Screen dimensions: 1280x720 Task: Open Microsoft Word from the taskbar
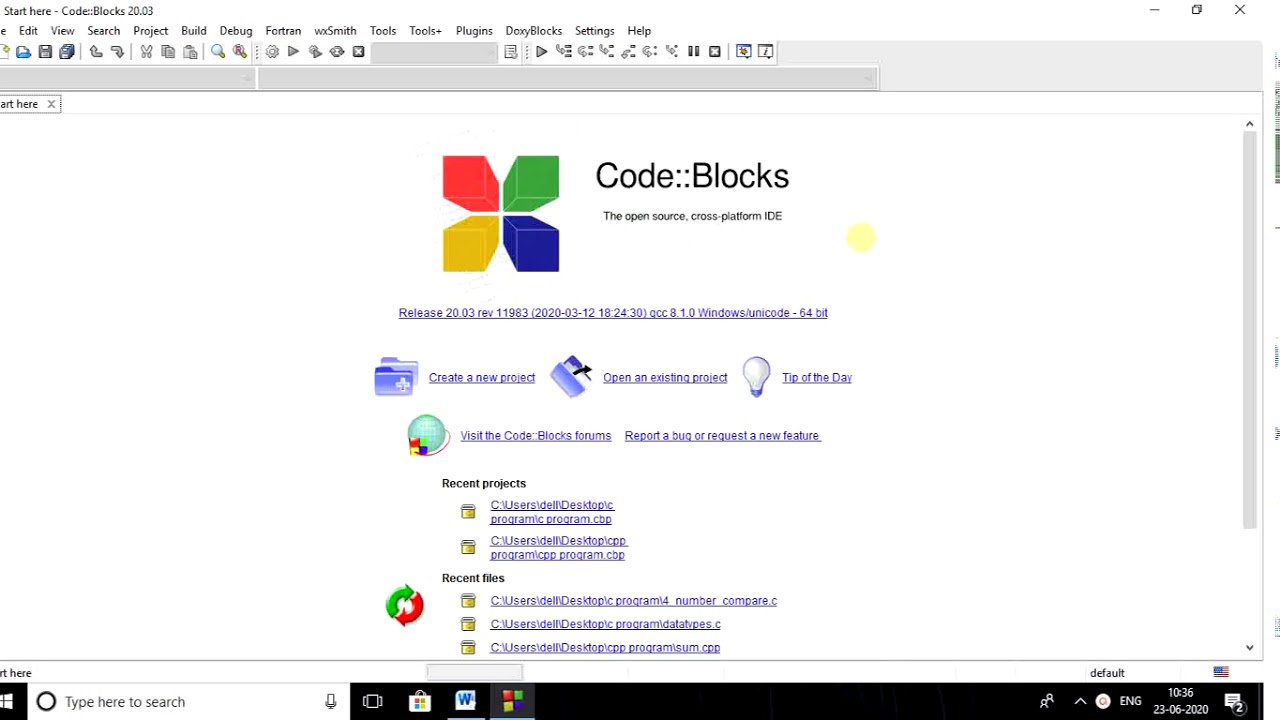click(x=465, y=702)
